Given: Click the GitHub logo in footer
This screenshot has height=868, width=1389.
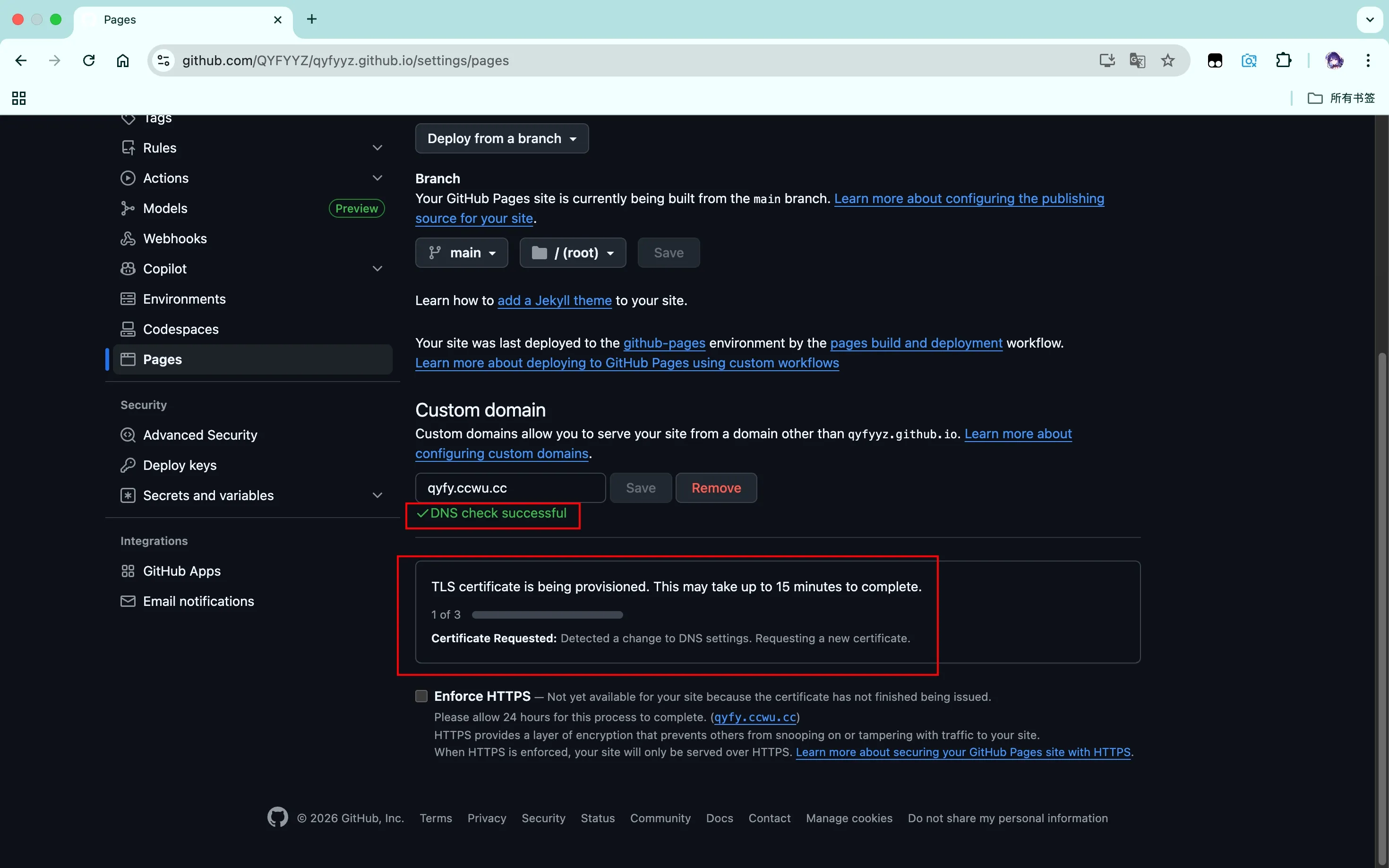Looking at the screenshot, I should point(277,817).
